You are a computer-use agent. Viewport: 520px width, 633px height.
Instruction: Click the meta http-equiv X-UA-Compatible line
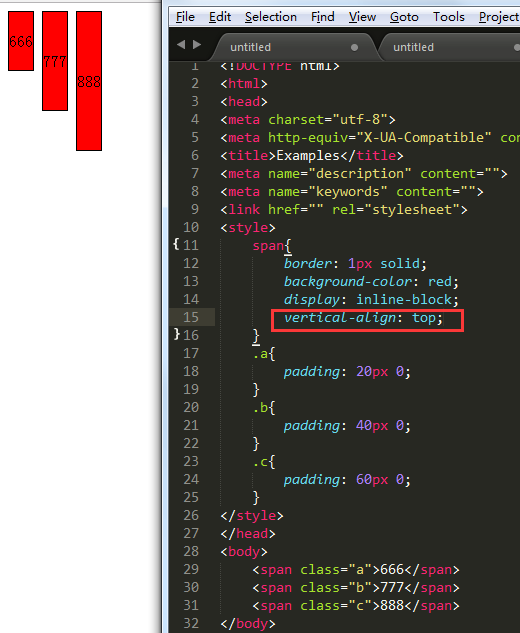pyautogui.click(x=370, y=138)
